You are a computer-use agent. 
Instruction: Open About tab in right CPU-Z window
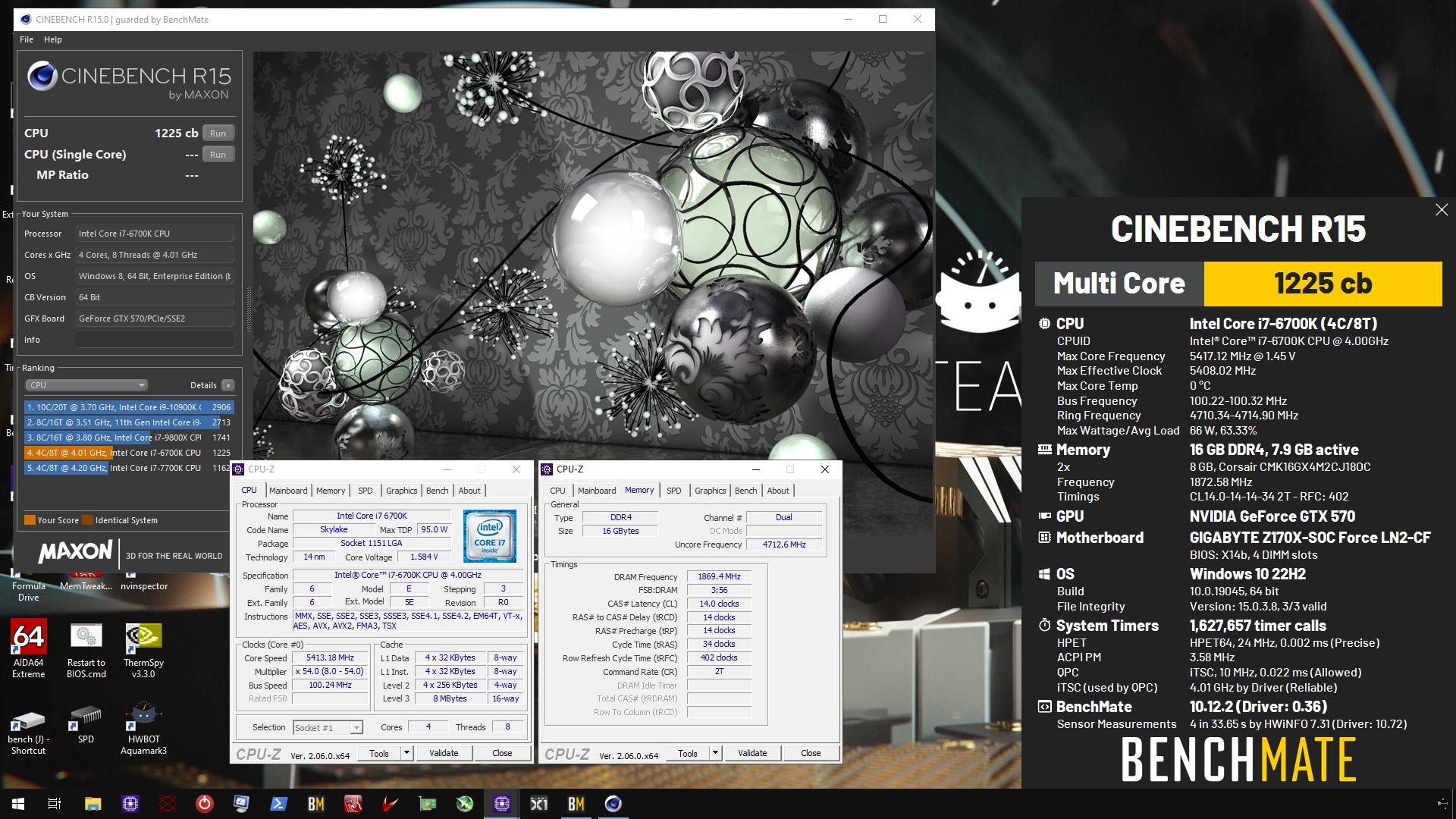778,491
